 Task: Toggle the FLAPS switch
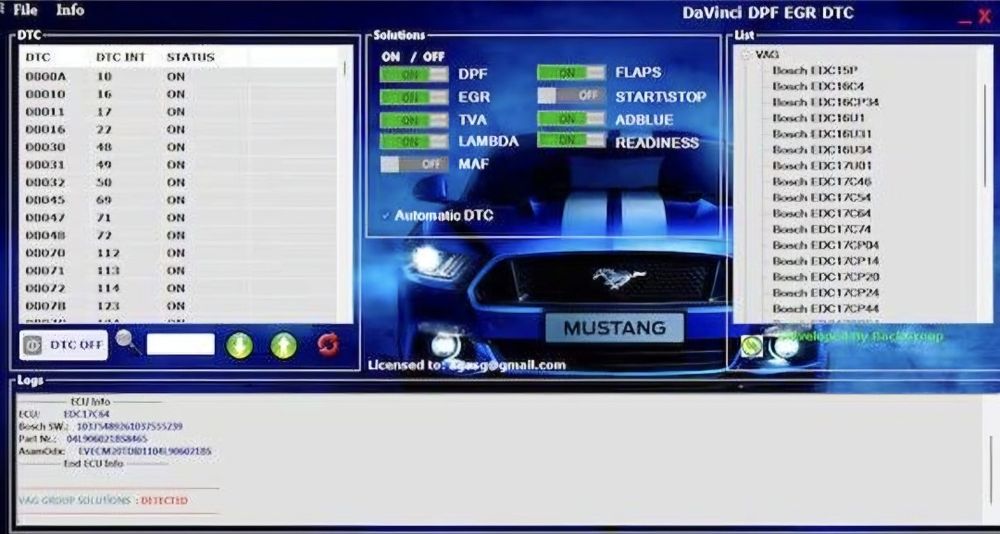pyautogui.click(x=571, y=73)
